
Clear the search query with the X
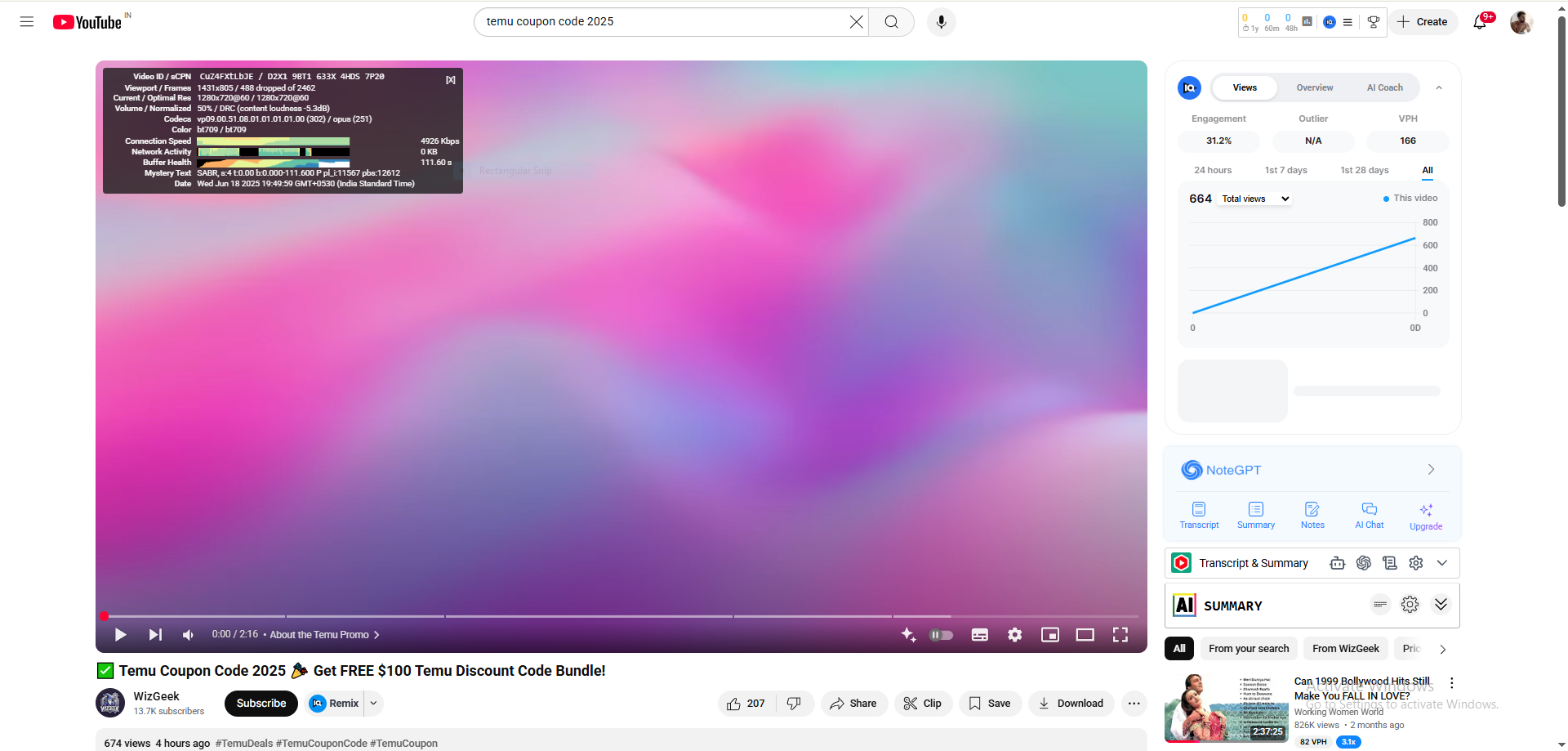tap(856, 22)
